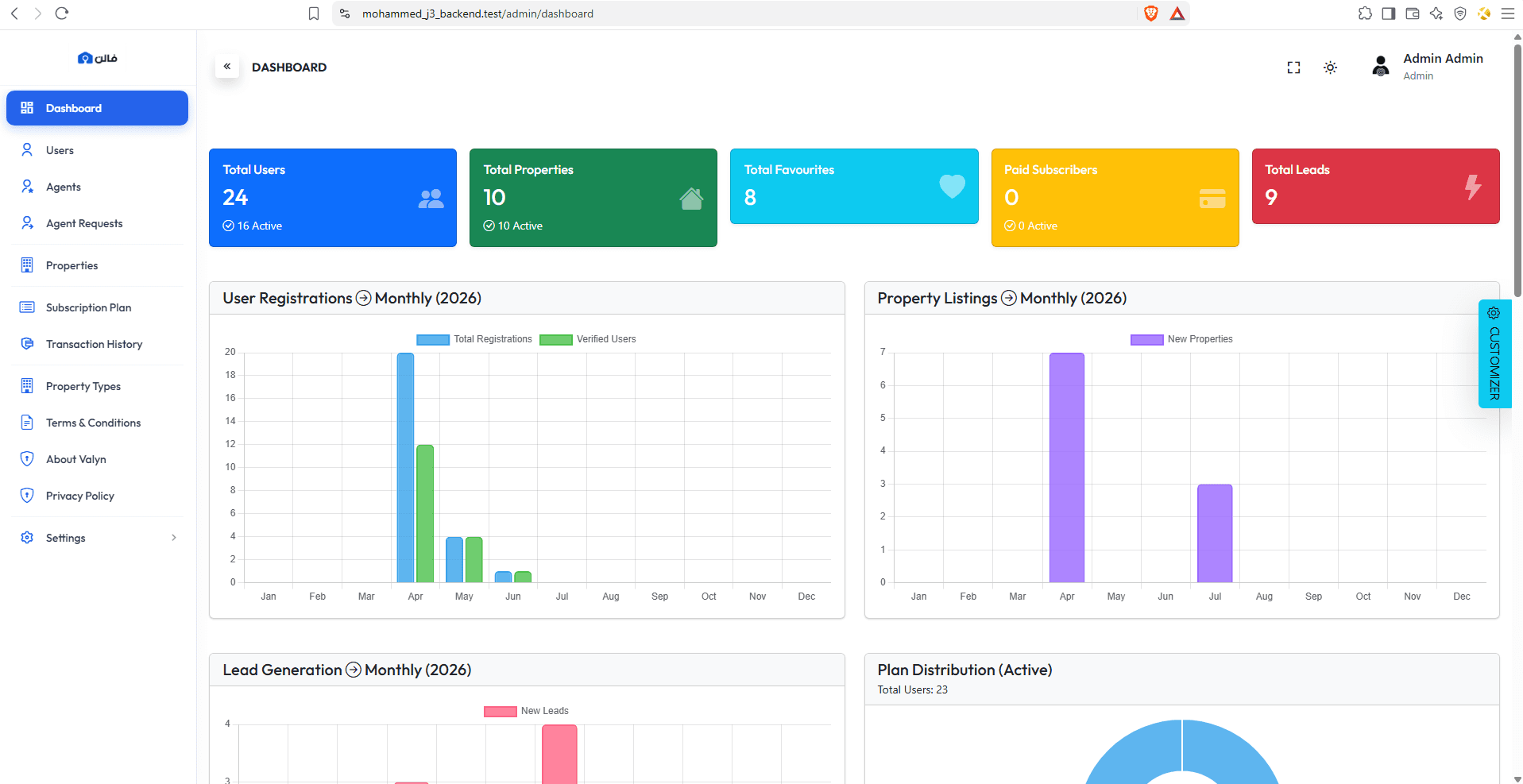Open browser hamburger menu
1523x784 pixels.
click(x=1508, y=14)
